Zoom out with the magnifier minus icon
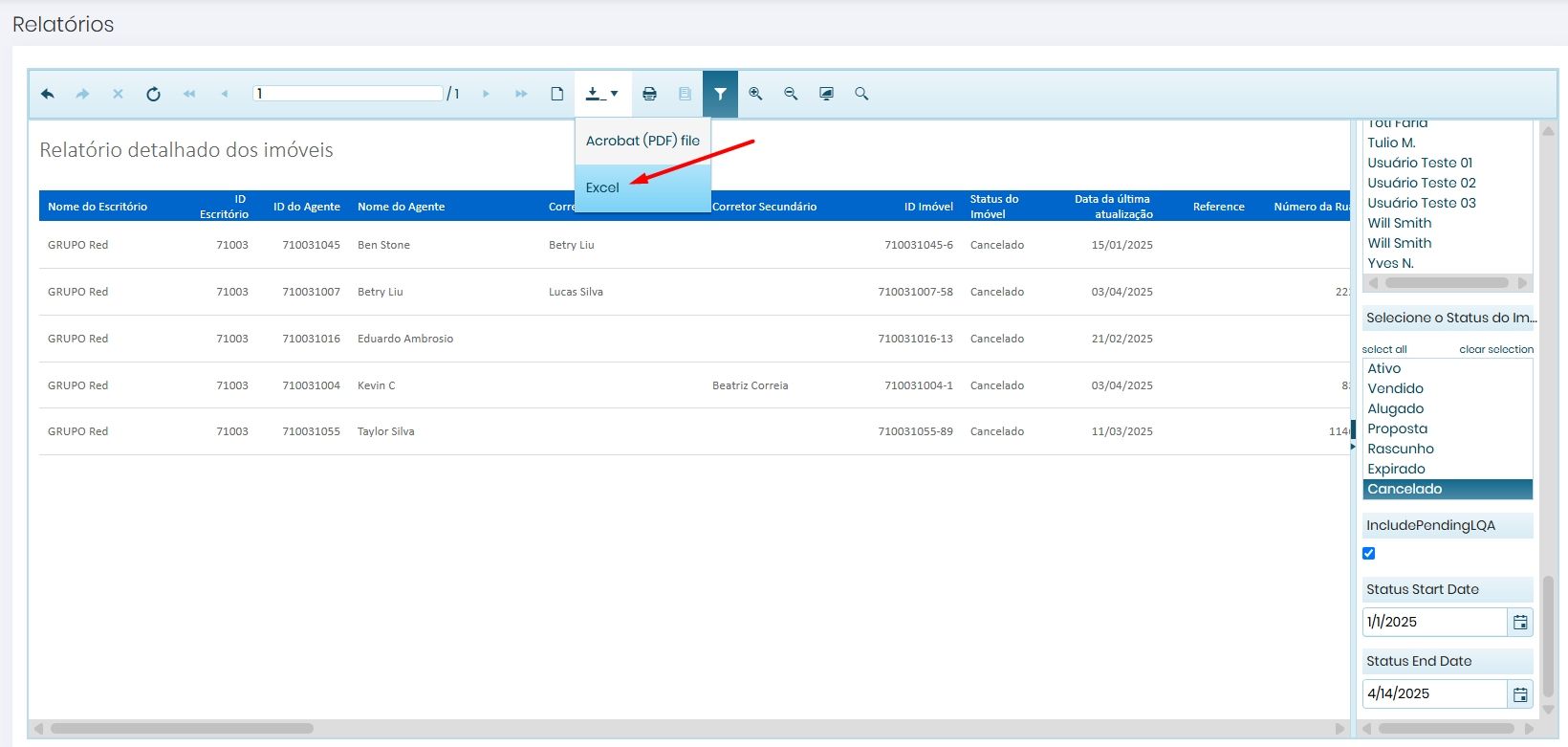 click(791, 94)
